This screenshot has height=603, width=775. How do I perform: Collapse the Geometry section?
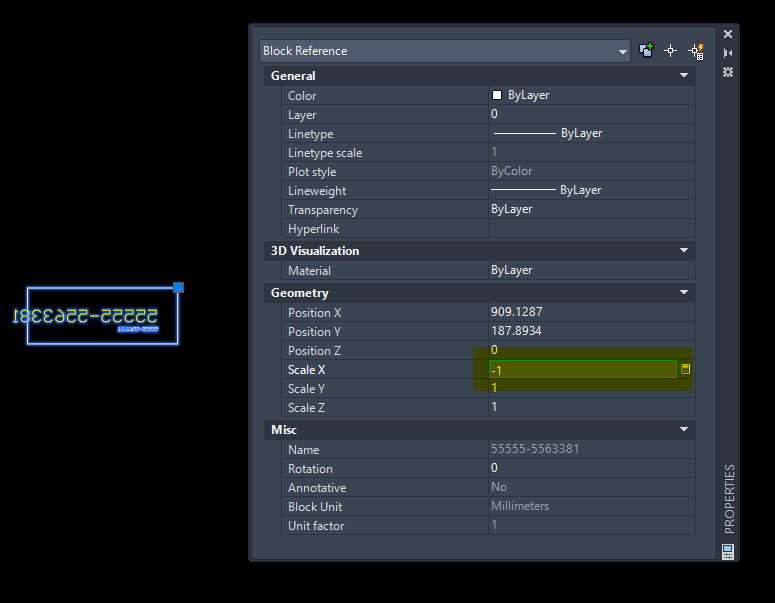point(684,292)
